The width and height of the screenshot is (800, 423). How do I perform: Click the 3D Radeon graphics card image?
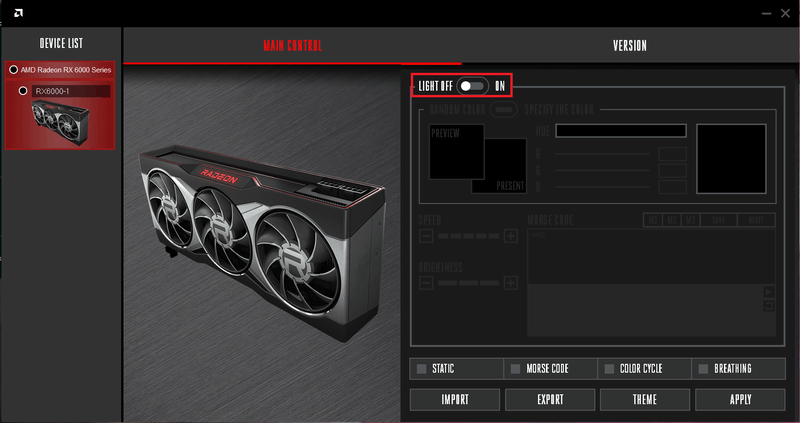tap(262, 242)
